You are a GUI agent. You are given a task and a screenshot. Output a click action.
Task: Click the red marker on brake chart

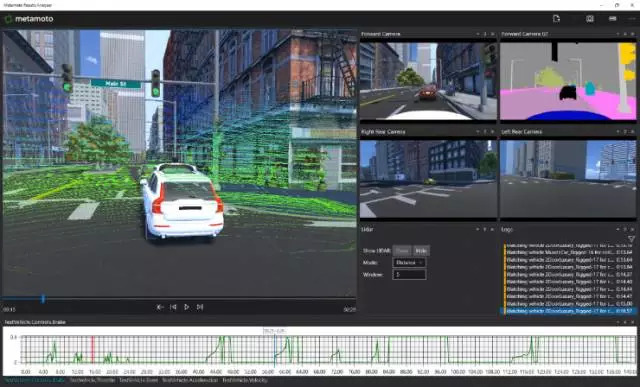(93, 349)
